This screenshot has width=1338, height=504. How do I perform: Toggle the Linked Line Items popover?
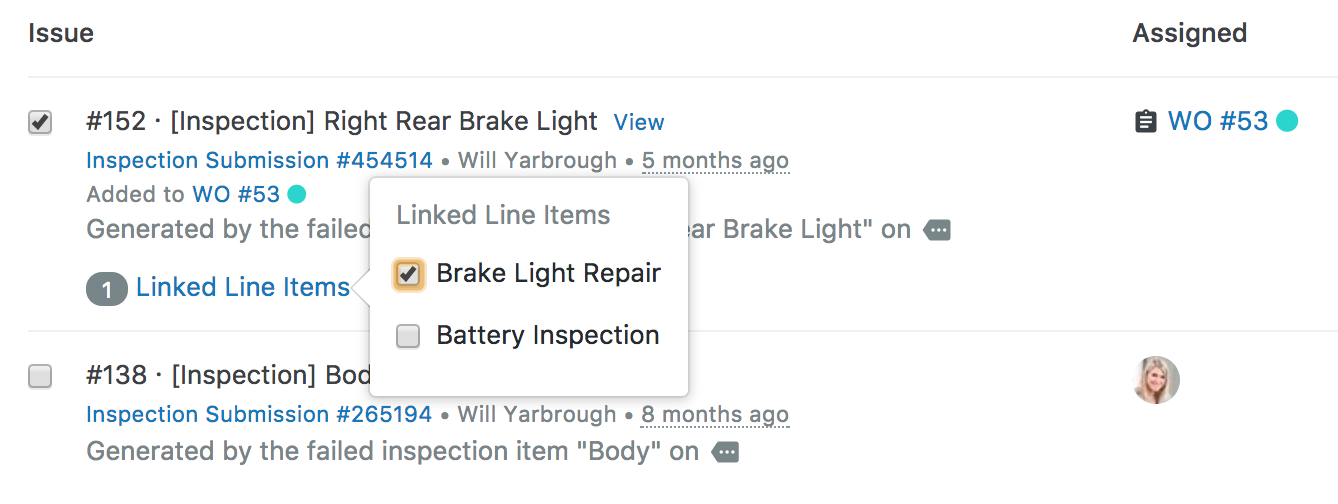[x=243, y=288]
